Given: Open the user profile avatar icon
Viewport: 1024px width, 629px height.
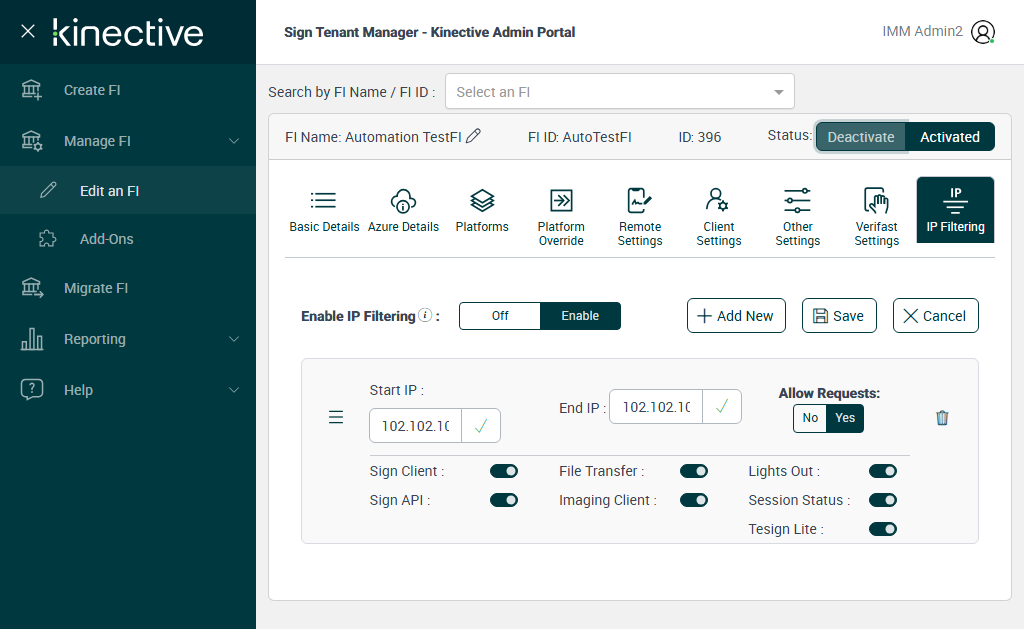Looking at the screenshot, I should (x=983, y=32).
